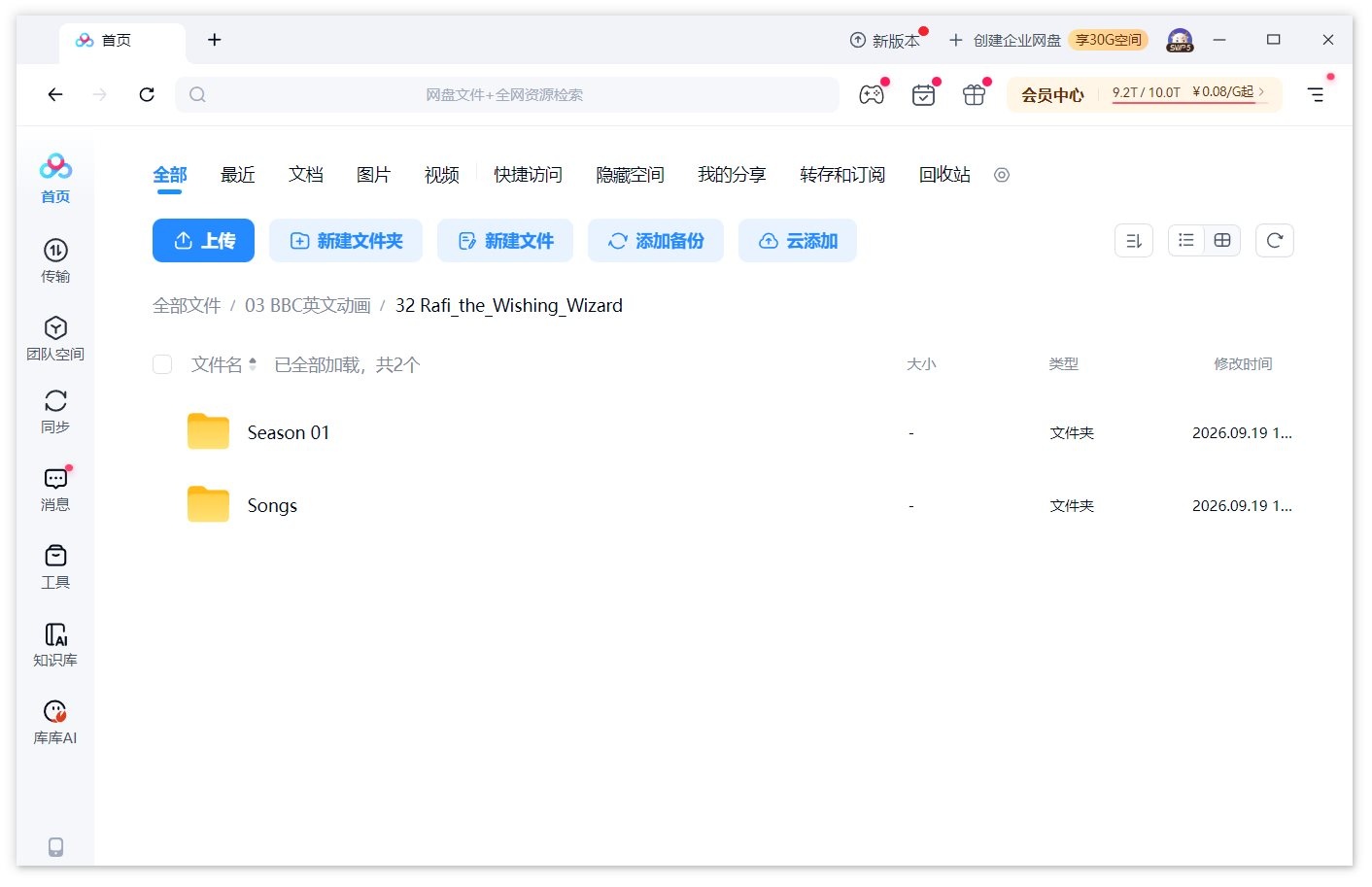Reload with the refresh icon beside search

point(147,94)
